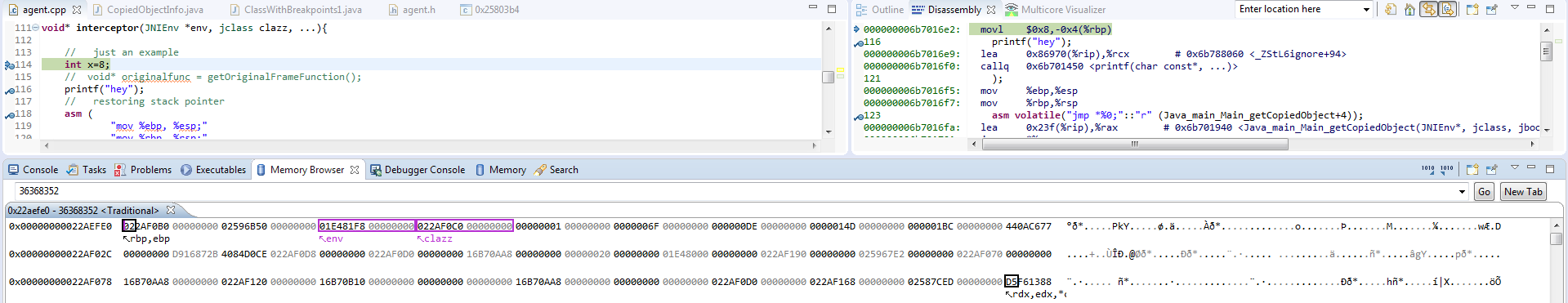Click the memory import 1010 icon

[1427, 169]
